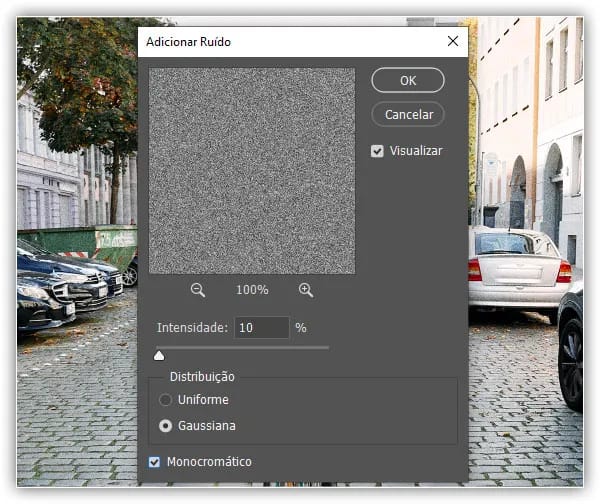Close the Adicionar Ruído dialog
The image size is (600, 504).
[x=453, y=41]
